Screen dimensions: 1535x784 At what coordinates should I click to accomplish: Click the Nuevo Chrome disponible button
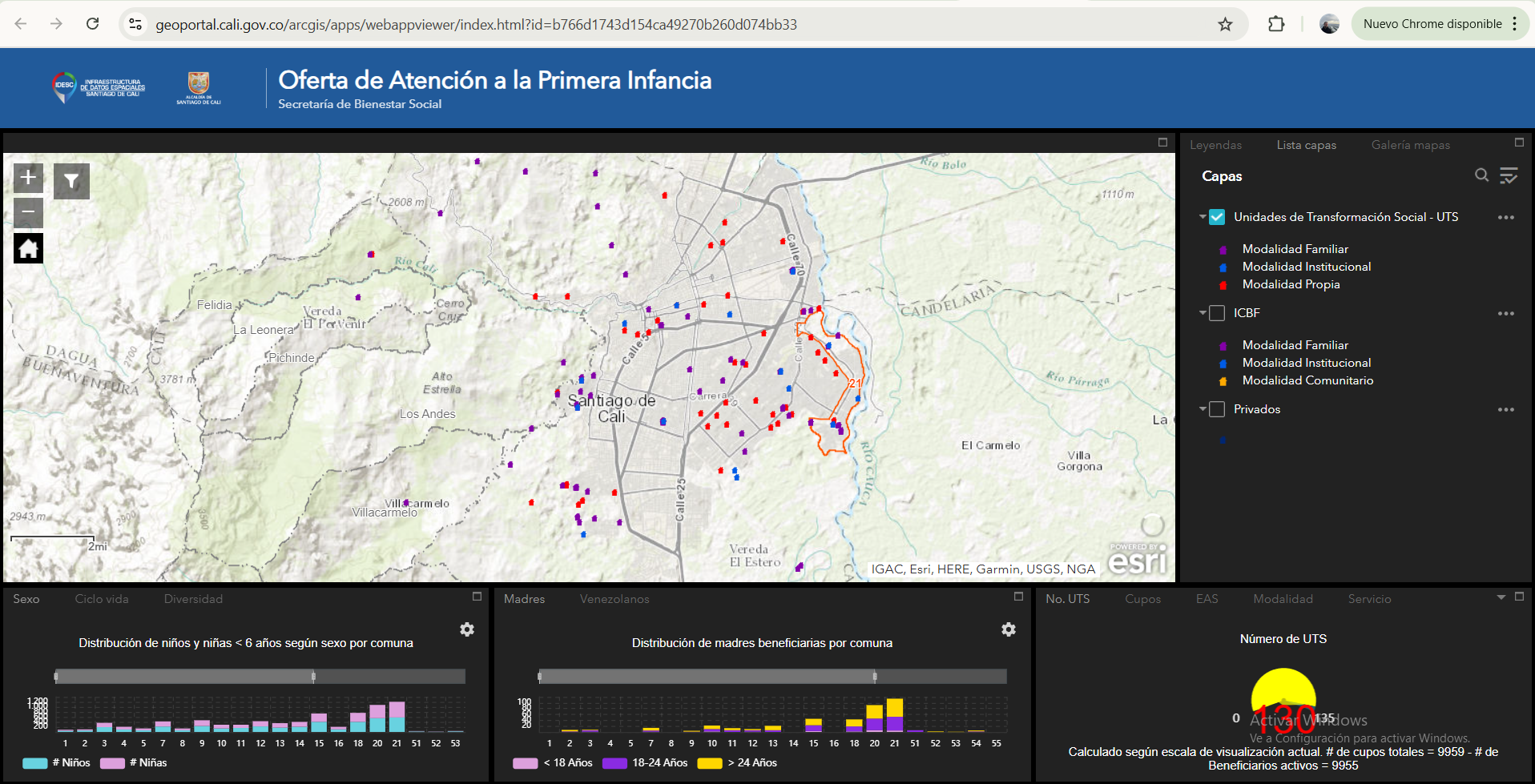[1432, 24]
